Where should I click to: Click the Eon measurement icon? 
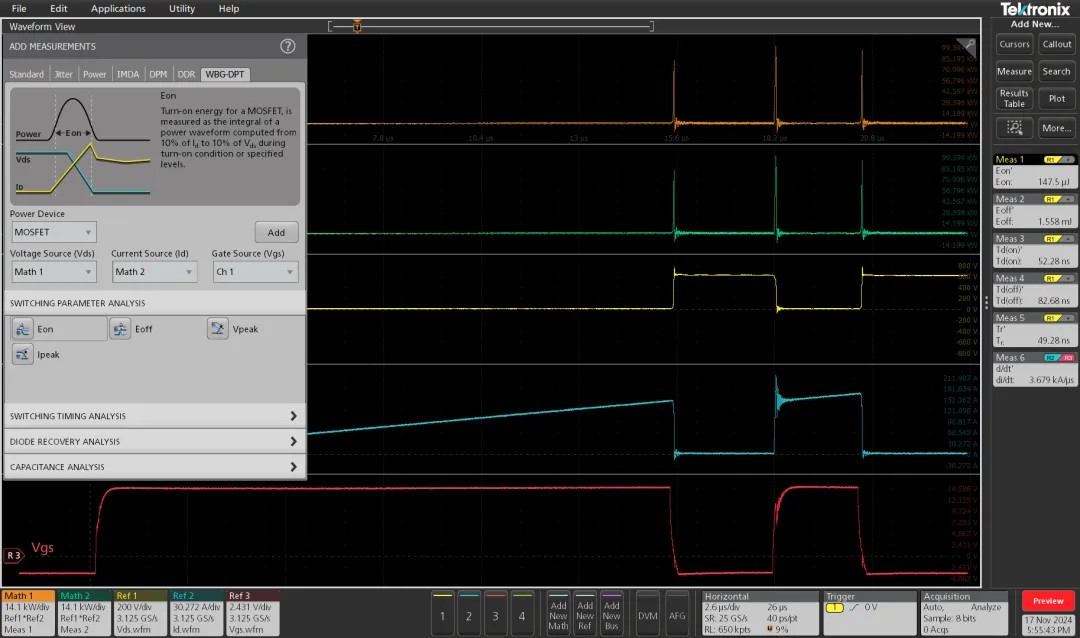22,329
